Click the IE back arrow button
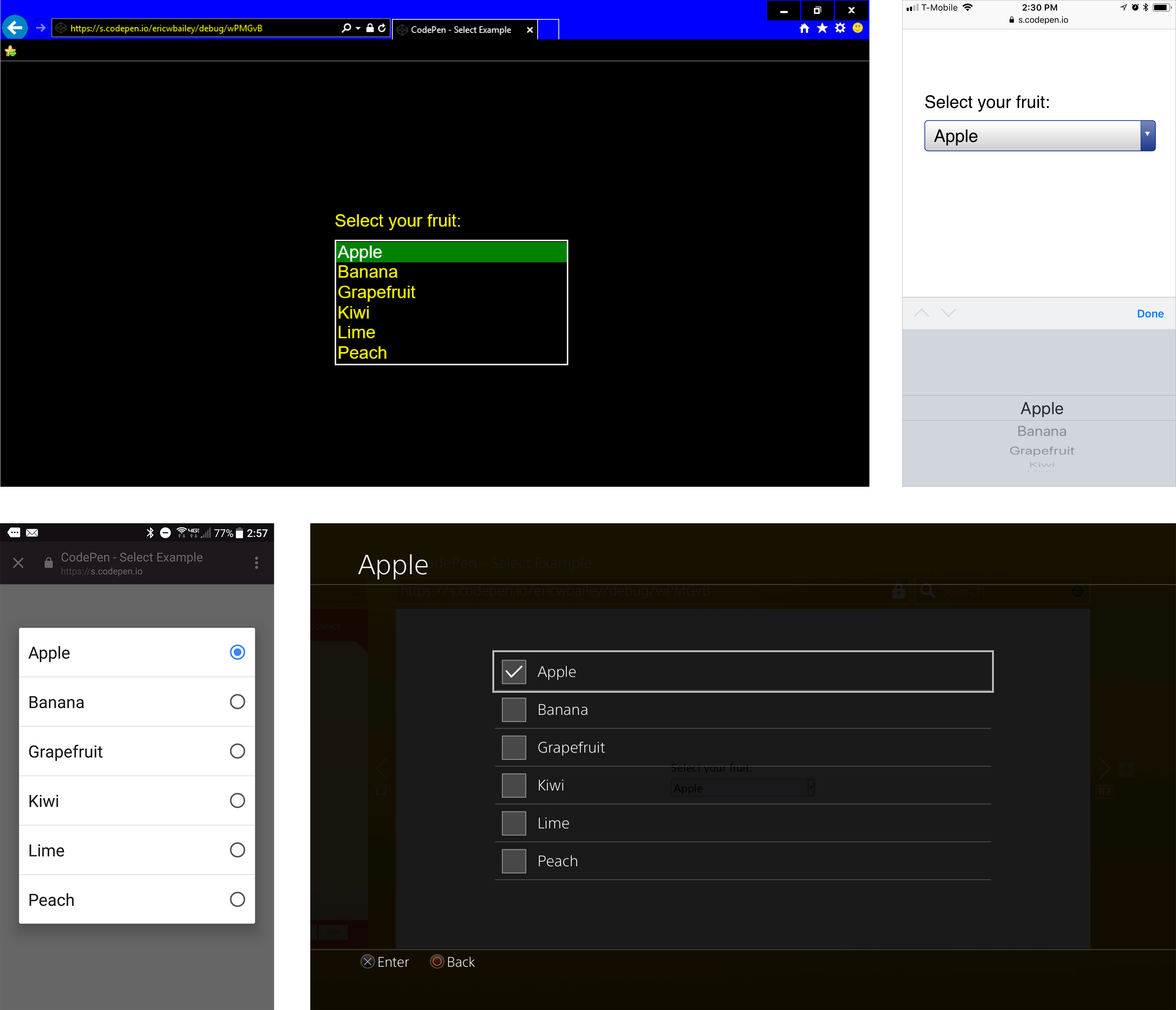Image resolution: width=1176 pixels, height=1010 pixels. pos(15,27)
